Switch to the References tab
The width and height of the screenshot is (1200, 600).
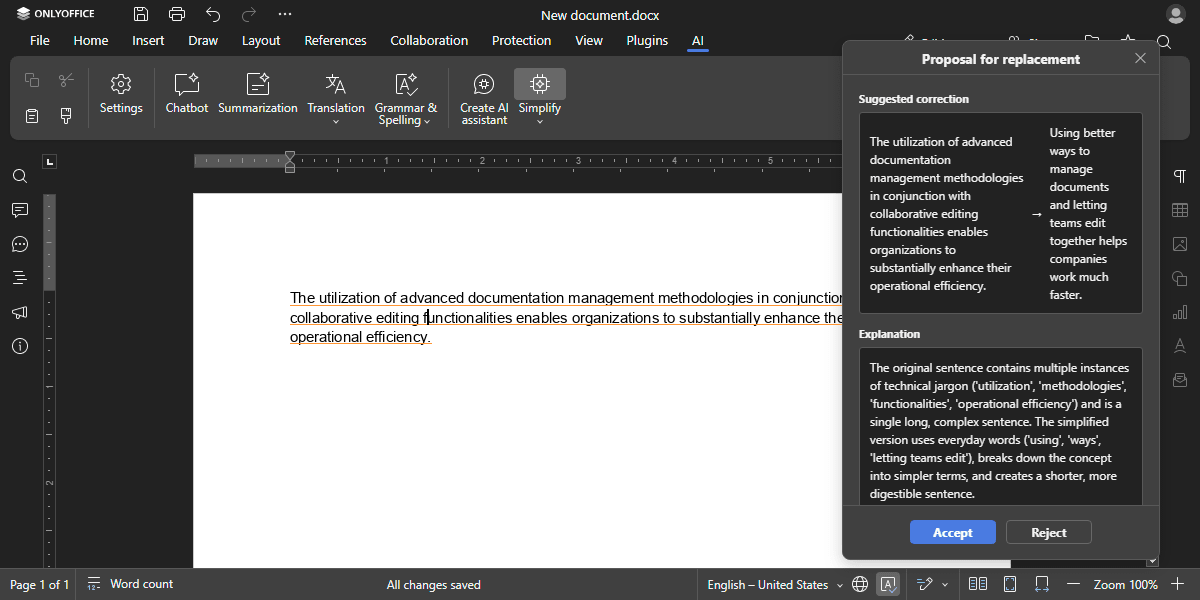pyautogui.click(x=335, y=41)
